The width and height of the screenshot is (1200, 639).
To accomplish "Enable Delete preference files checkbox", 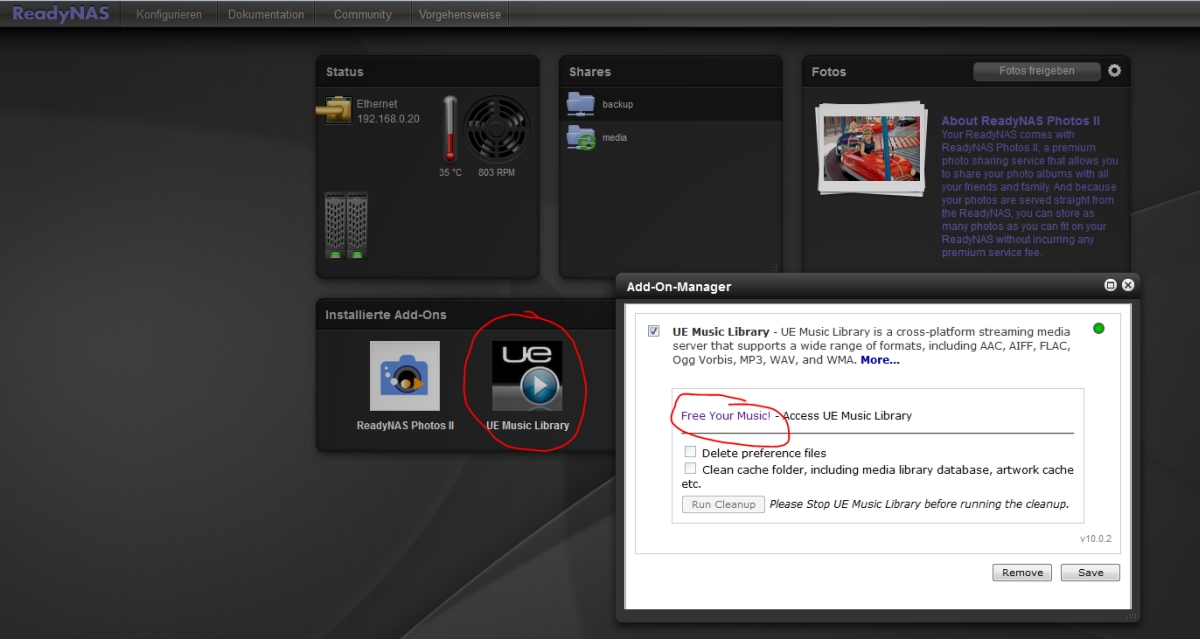I will (x=690, y=452).
